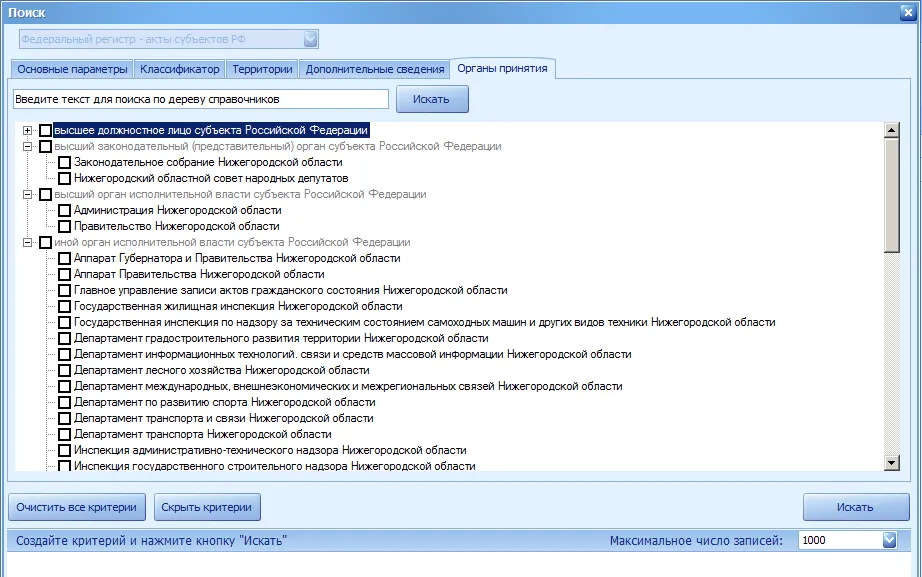Click the tree search text field

click(x=201, y=99)
